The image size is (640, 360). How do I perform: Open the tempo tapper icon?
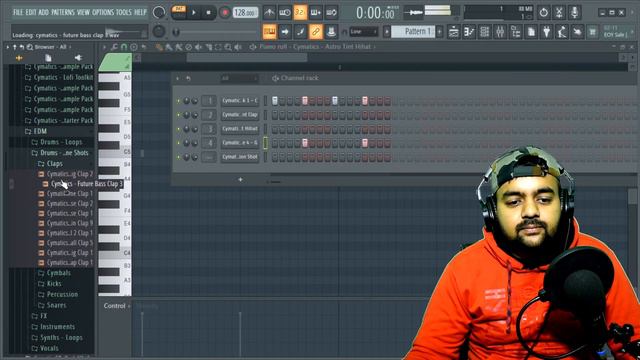[562, 31]
